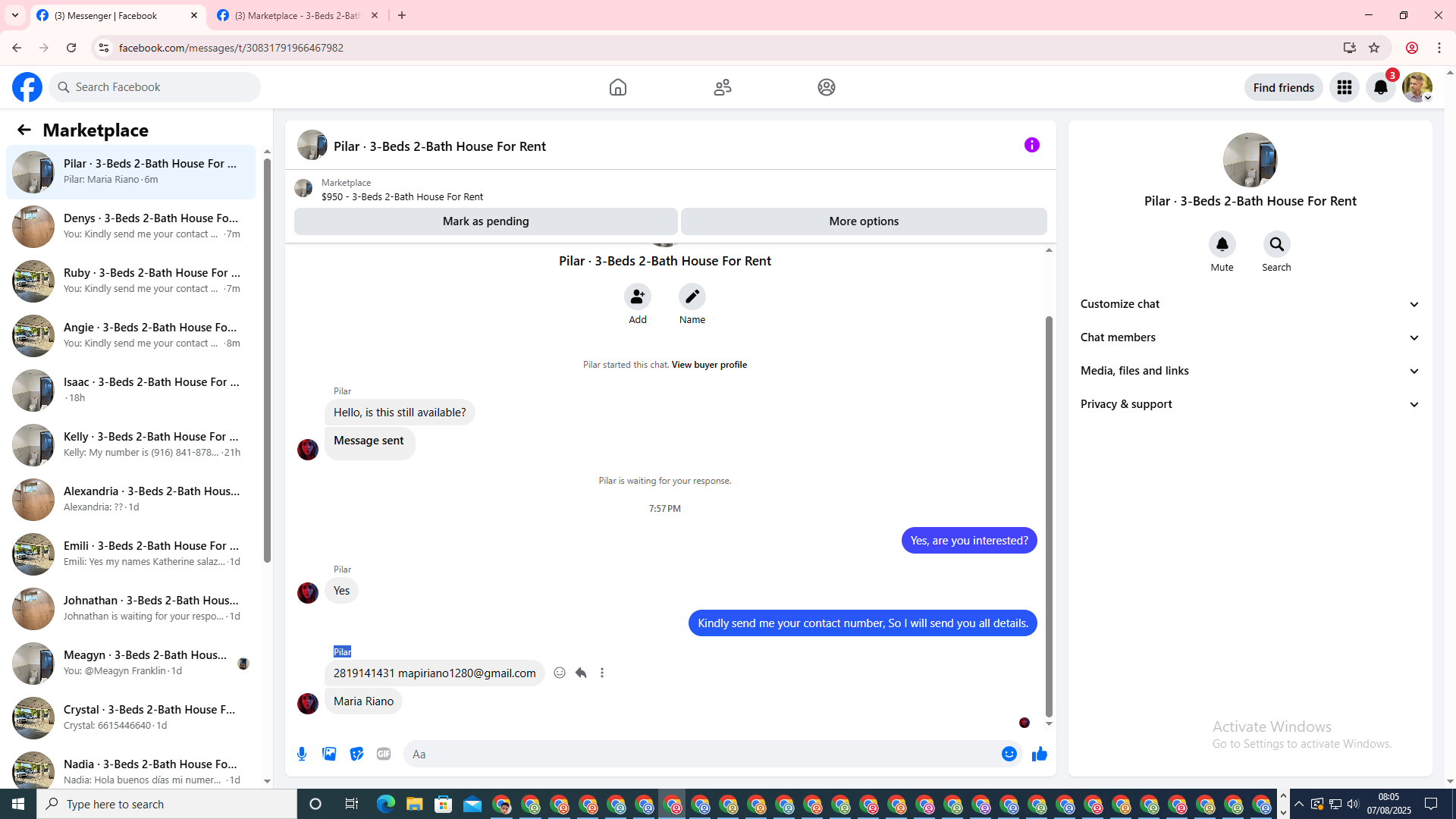1456x819 pixels.
Task: Open the Friends icon in top navigation
Action: pos(723,87)
